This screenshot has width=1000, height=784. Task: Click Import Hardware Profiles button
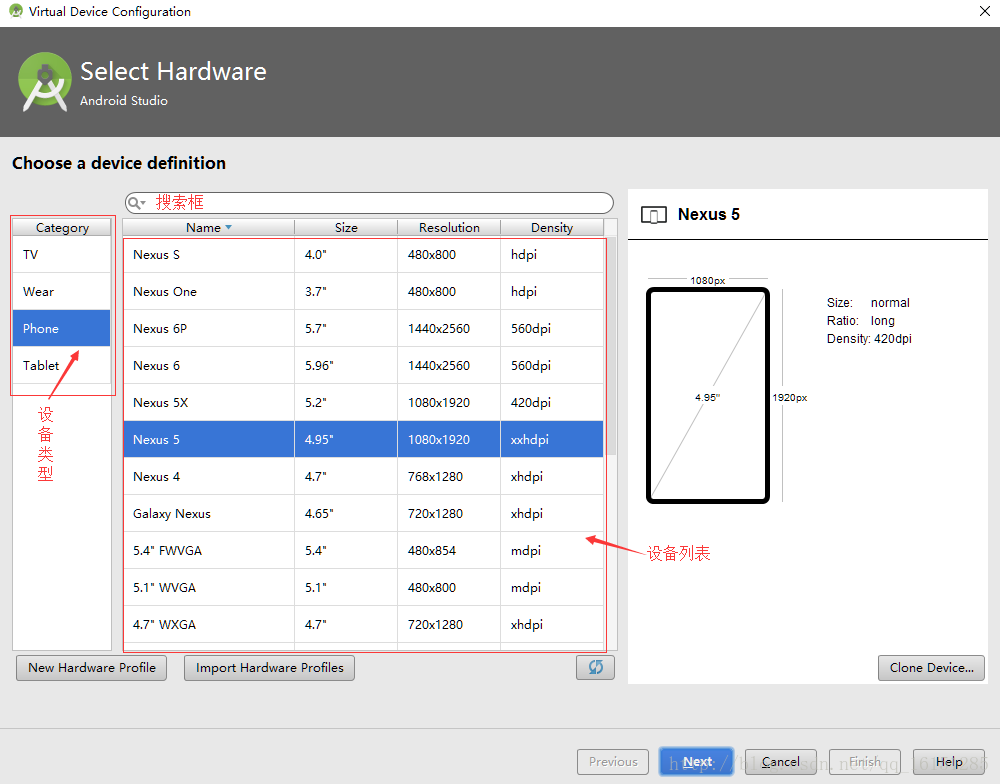pyautogui.click(x=269, y=668)
